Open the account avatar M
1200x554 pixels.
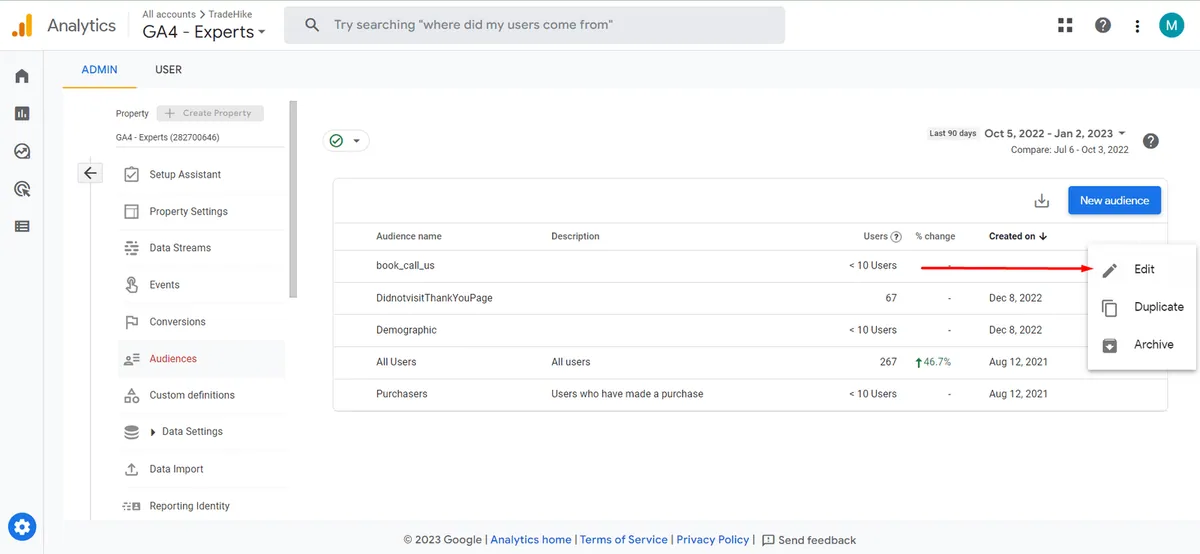[x=1171, y=25]
